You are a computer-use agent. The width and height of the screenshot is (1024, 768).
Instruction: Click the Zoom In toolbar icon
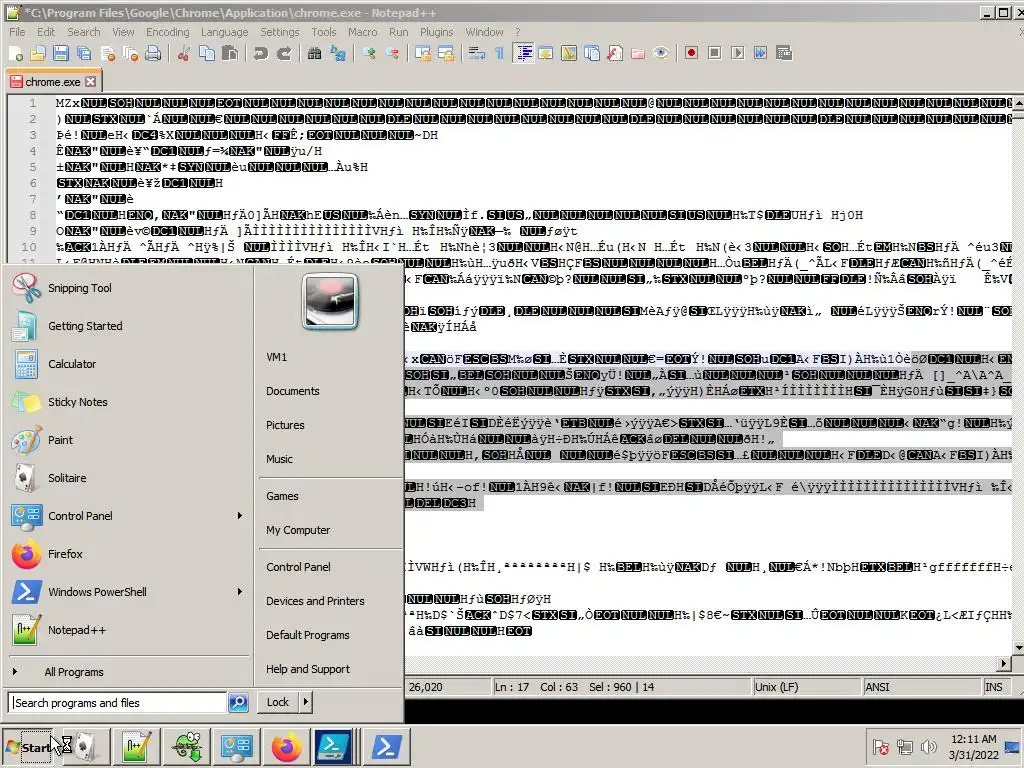click(369, 53)
